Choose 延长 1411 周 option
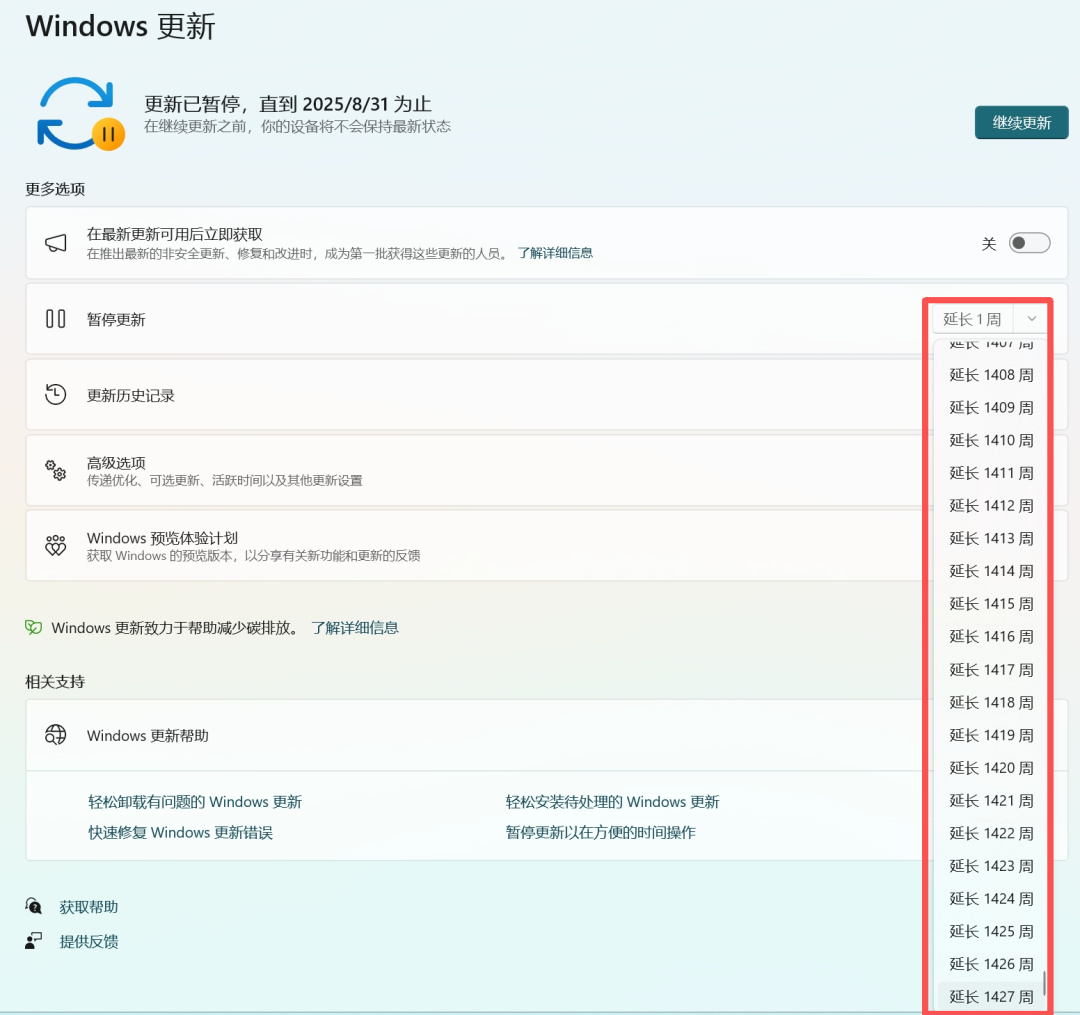Viewport: 1080px width, 1015px height. coord(991,473)
